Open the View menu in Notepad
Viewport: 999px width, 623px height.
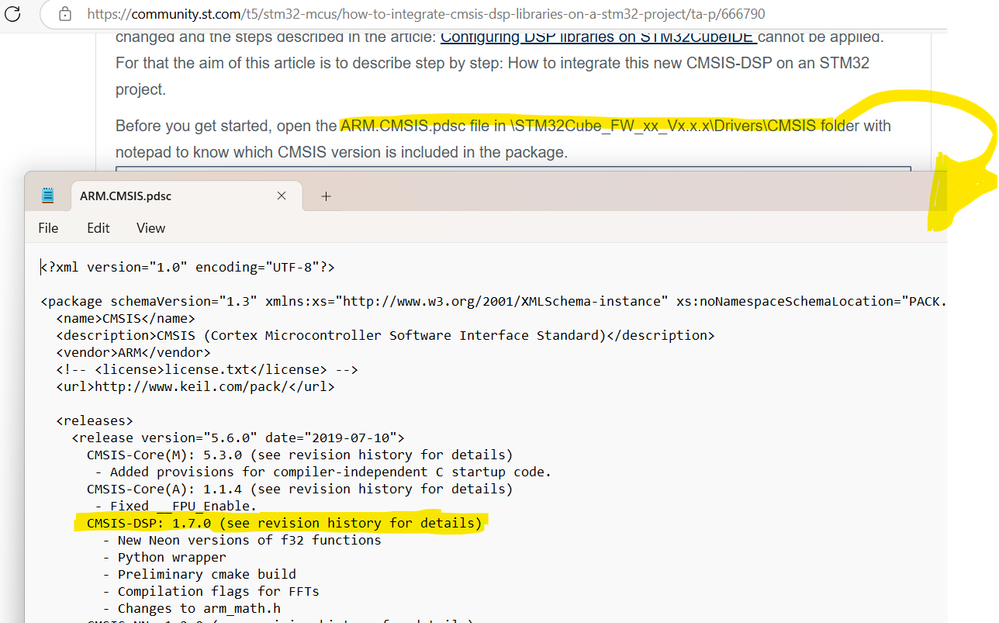tap(150, 228)
